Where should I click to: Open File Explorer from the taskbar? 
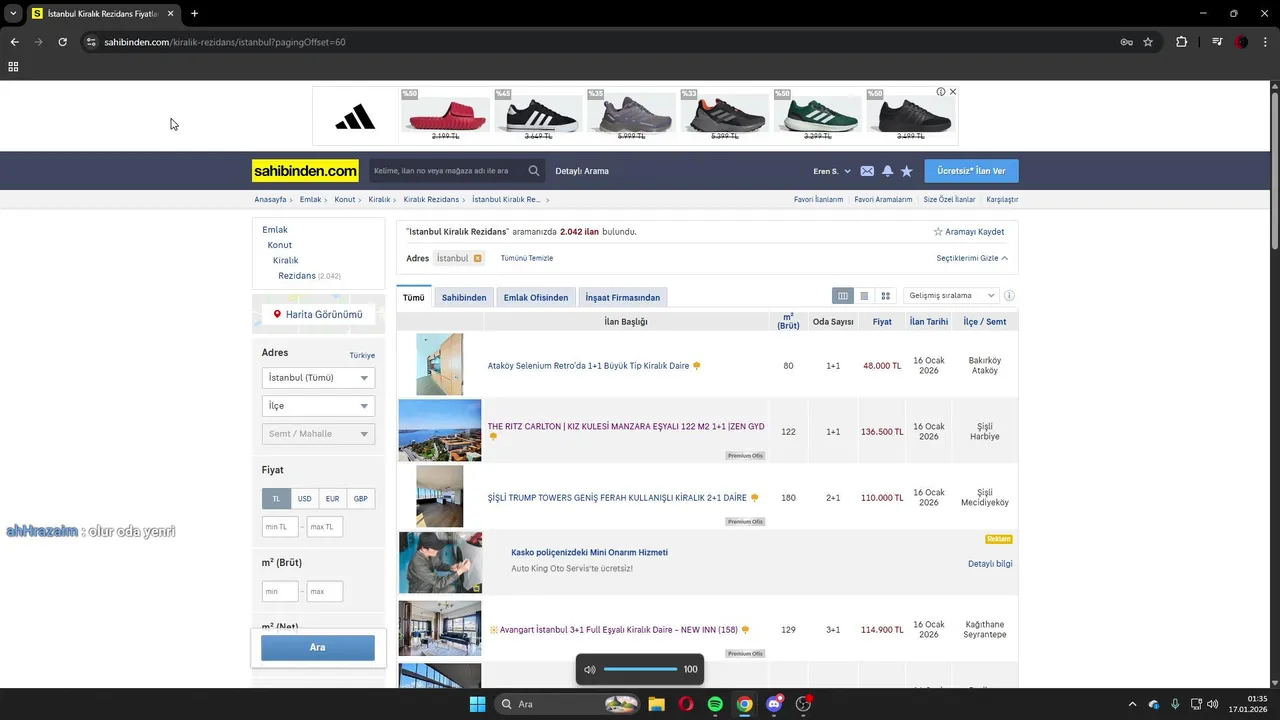click(656, 704)
